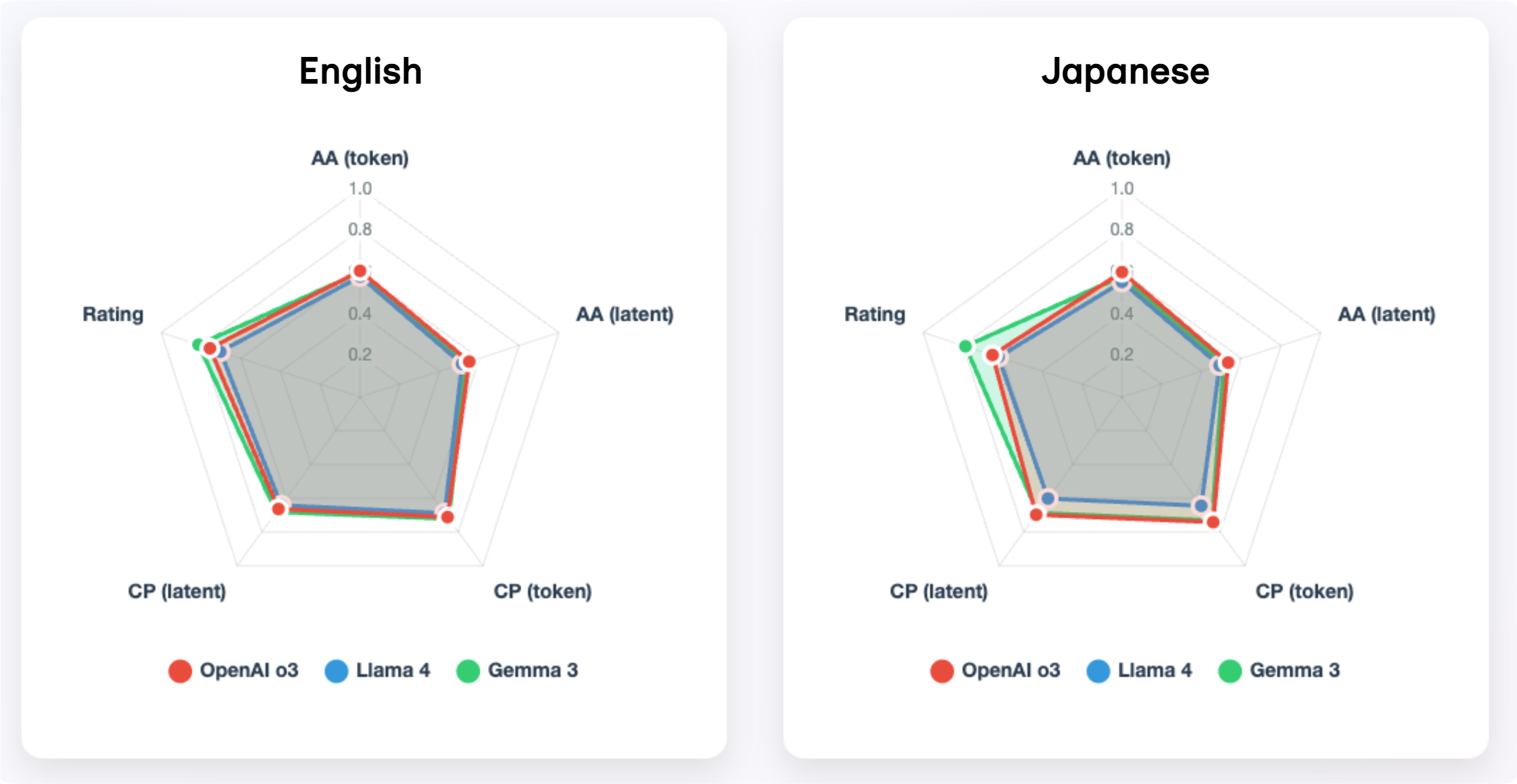Click OpenAI o3 Rating point in English chart

pos(210,349)
